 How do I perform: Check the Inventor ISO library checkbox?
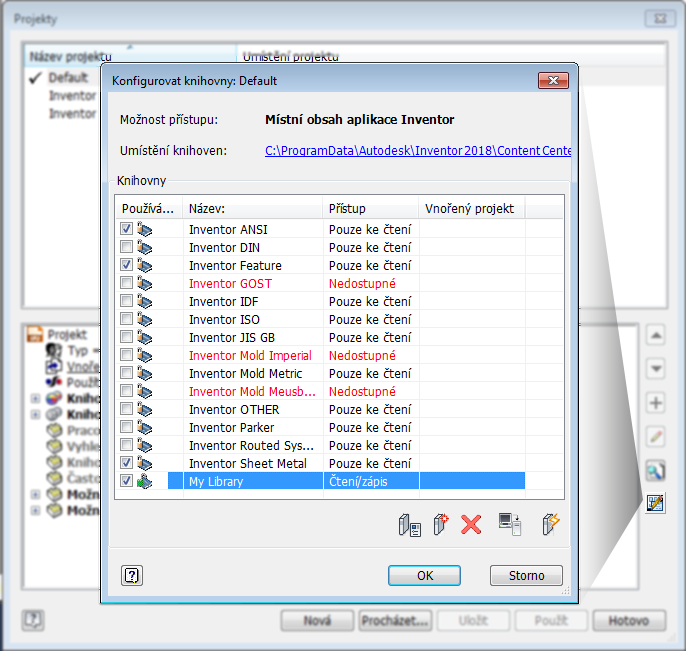coord(126,318)
